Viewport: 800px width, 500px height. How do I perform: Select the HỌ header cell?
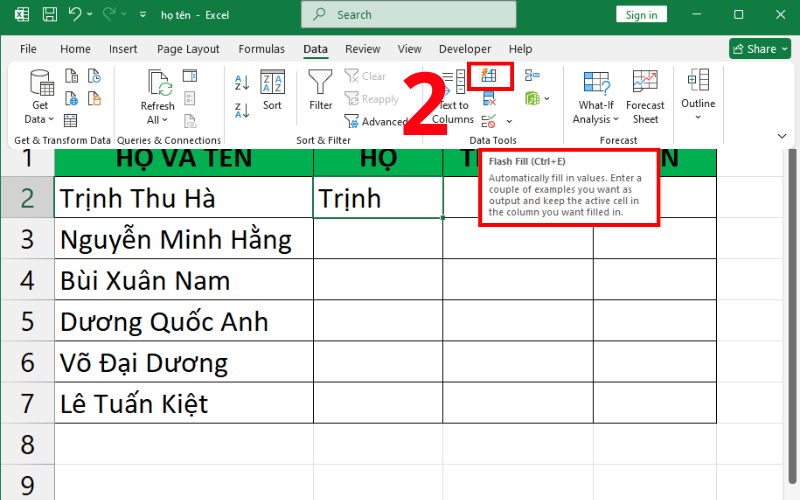coord(378,162)
